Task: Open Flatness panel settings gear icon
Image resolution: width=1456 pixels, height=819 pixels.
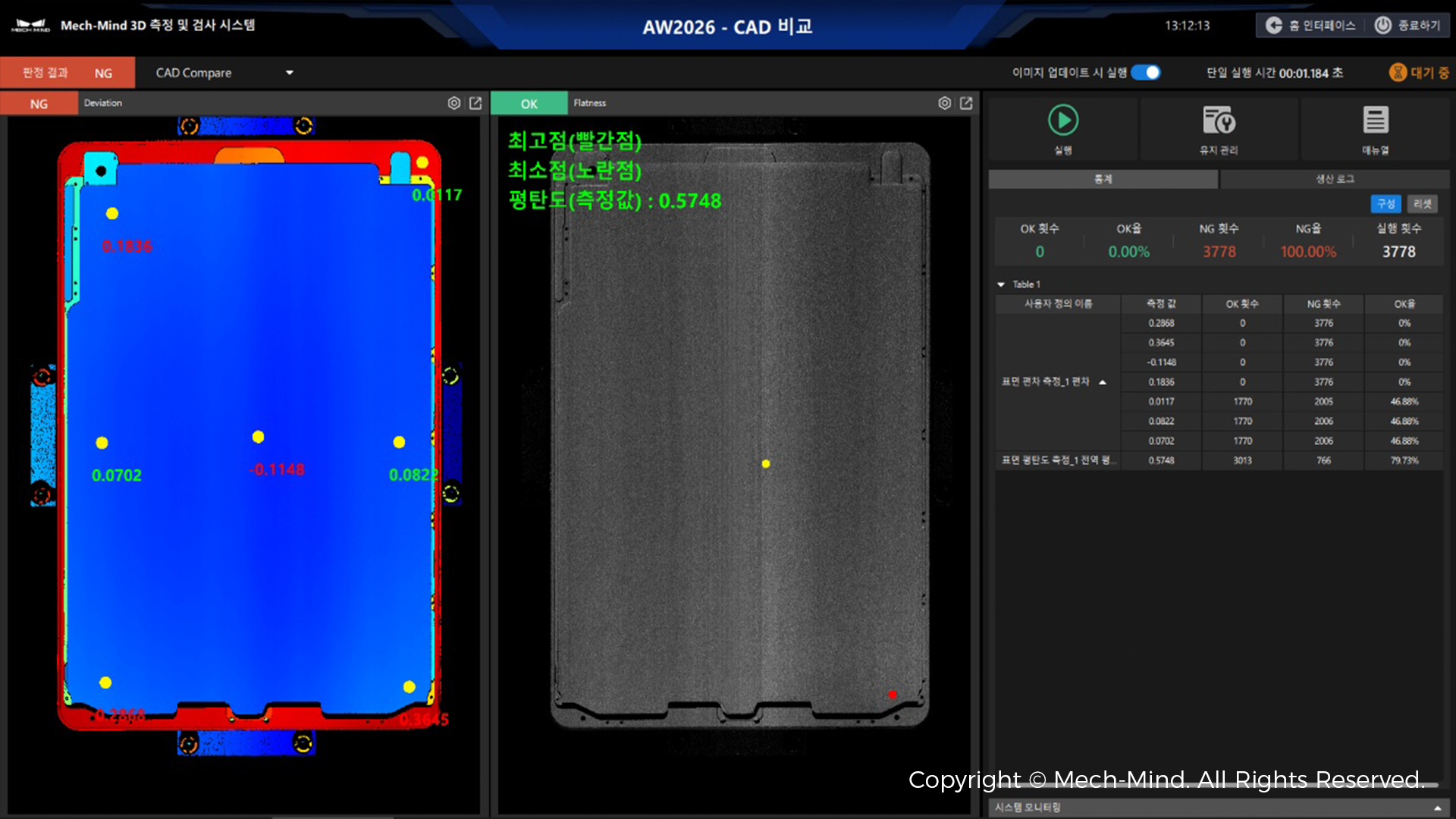Action: coord(944,103)
